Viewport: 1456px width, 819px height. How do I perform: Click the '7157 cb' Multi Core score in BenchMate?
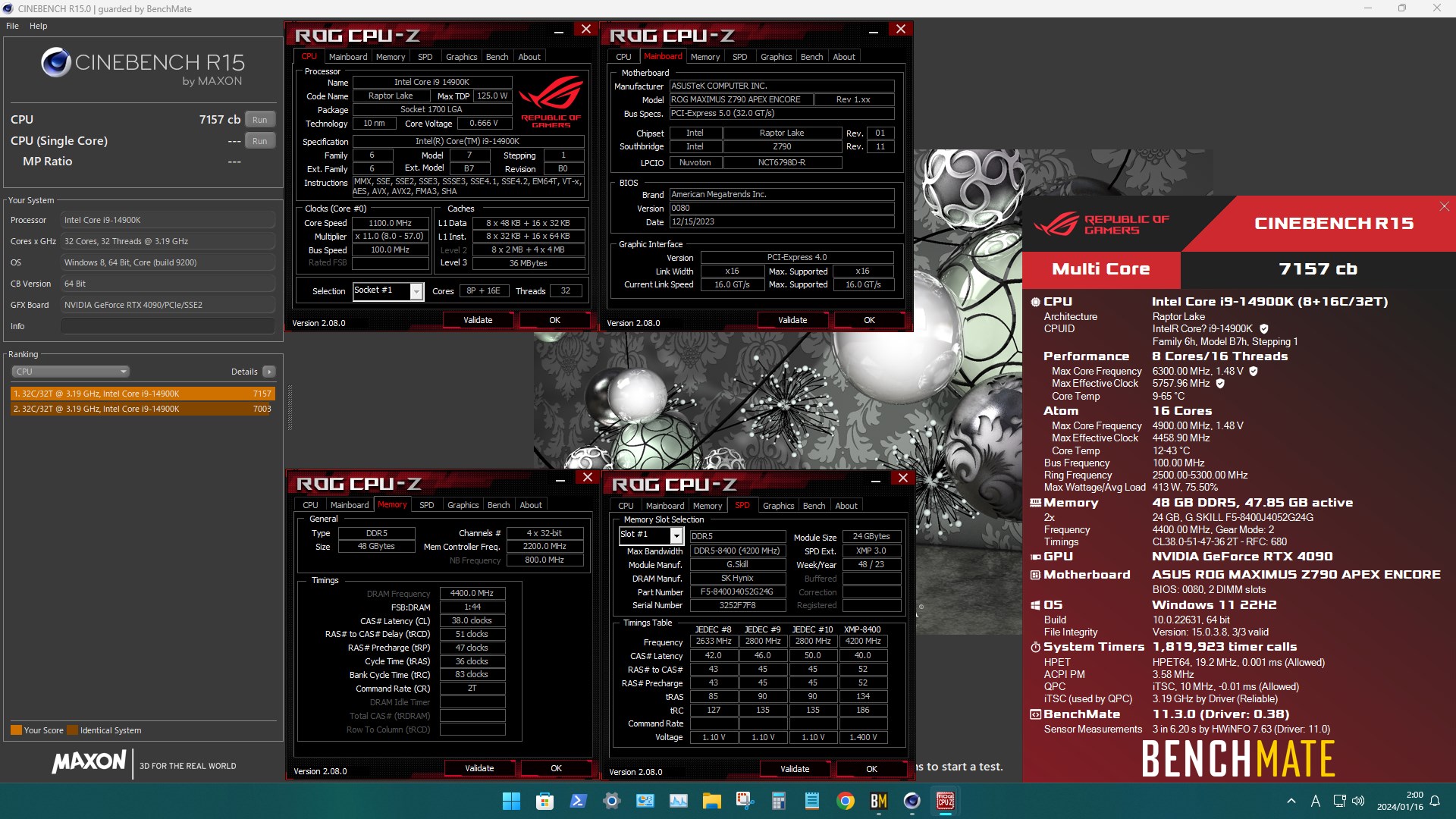1318,269
